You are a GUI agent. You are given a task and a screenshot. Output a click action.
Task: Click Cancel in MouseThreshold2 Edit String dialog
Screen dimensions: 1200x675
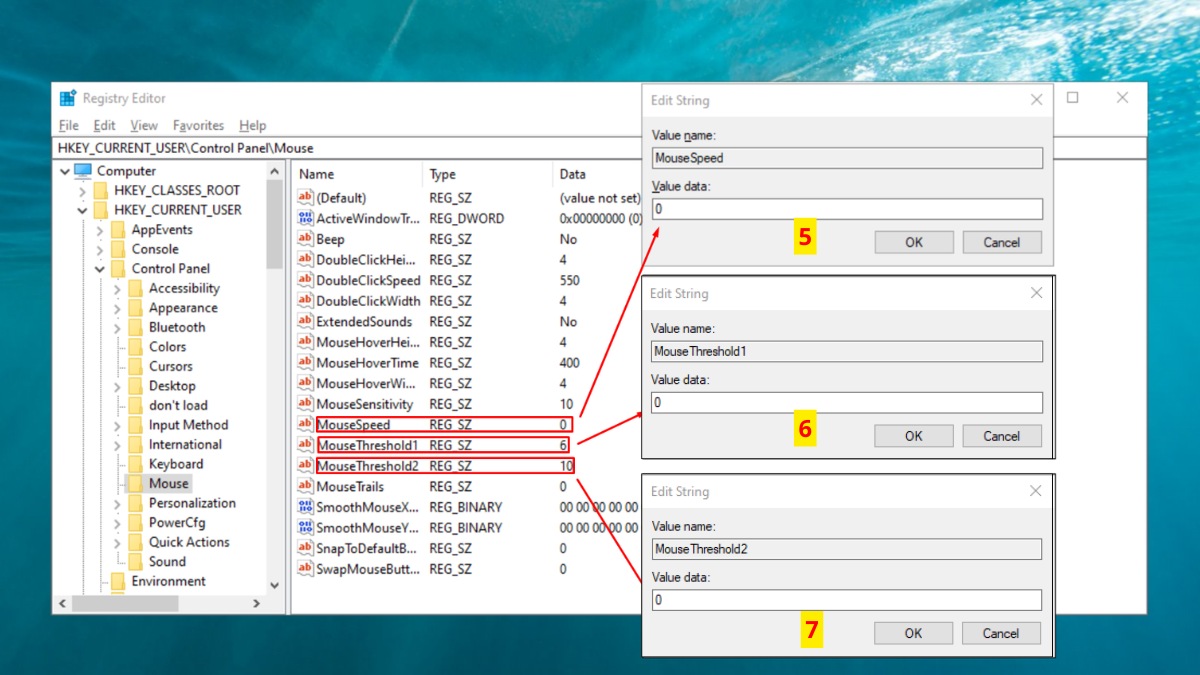click(1001, 633)
